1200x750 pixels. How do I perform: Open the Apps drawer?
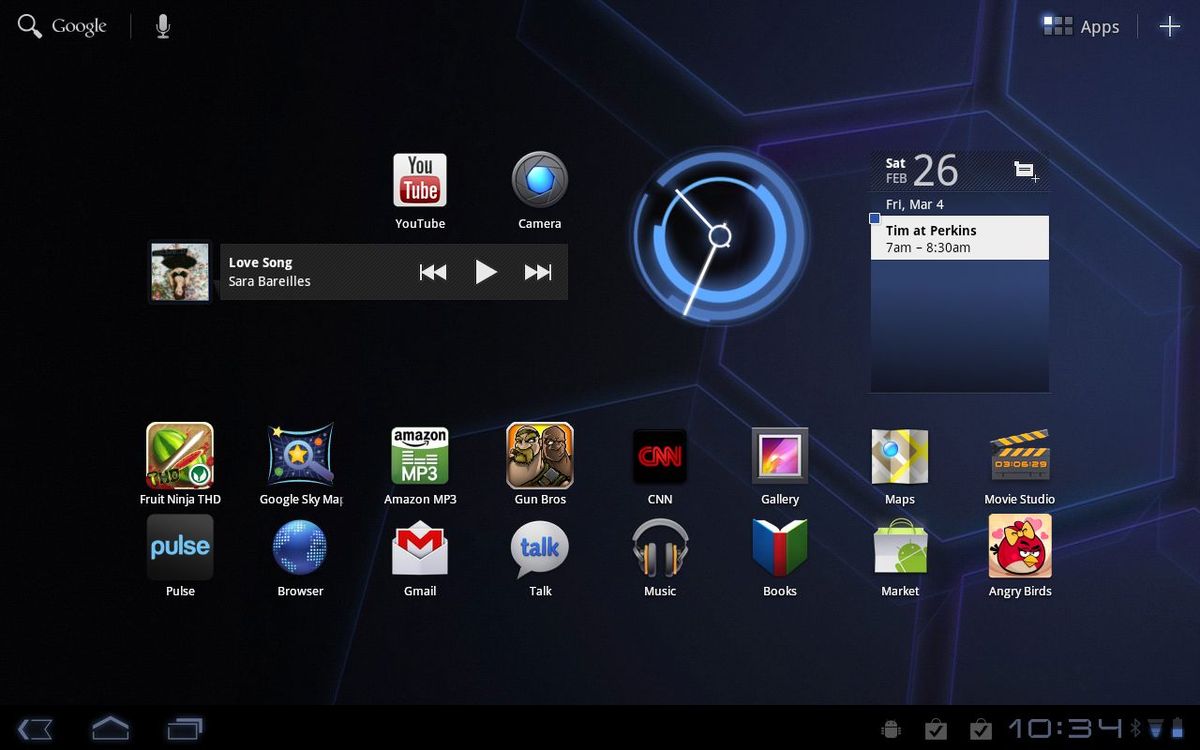pos(1080,26)
